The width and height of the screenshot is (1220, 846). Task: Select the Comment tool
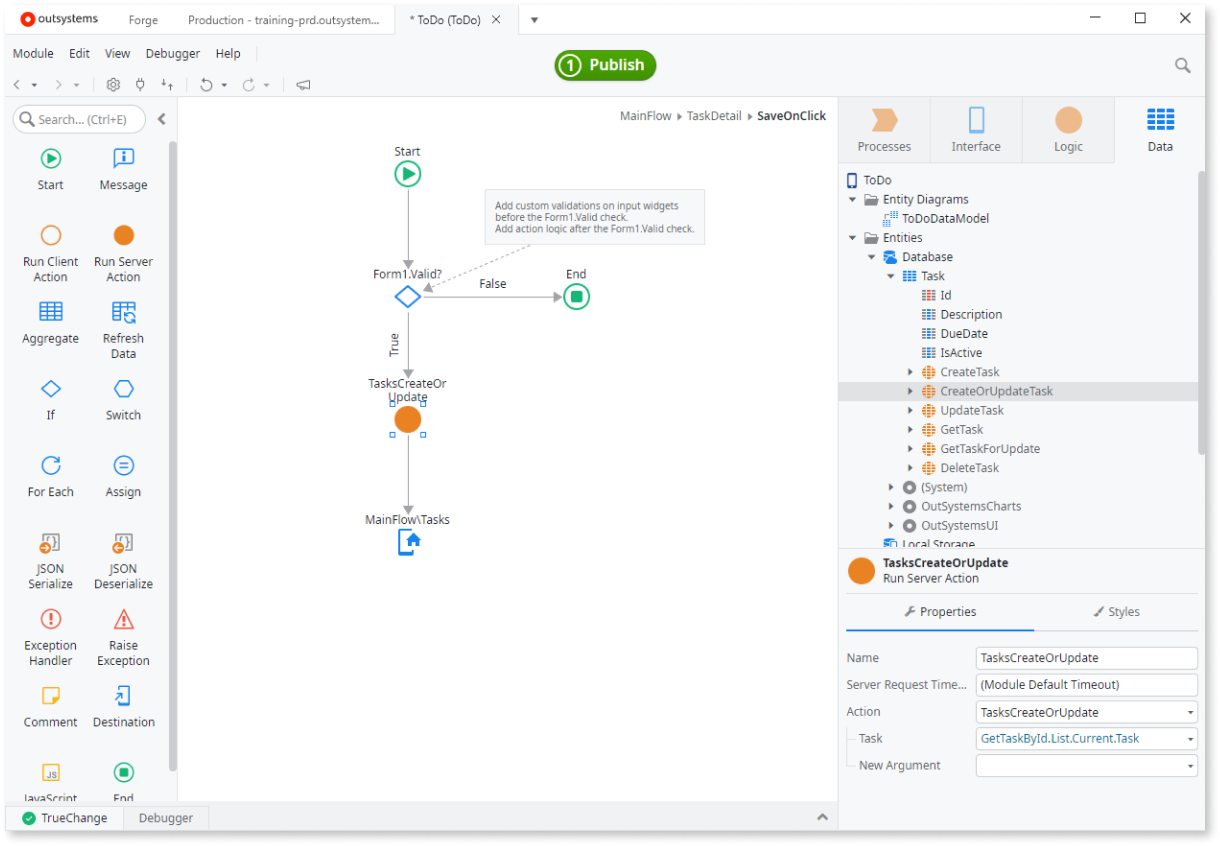coord(50,700)
